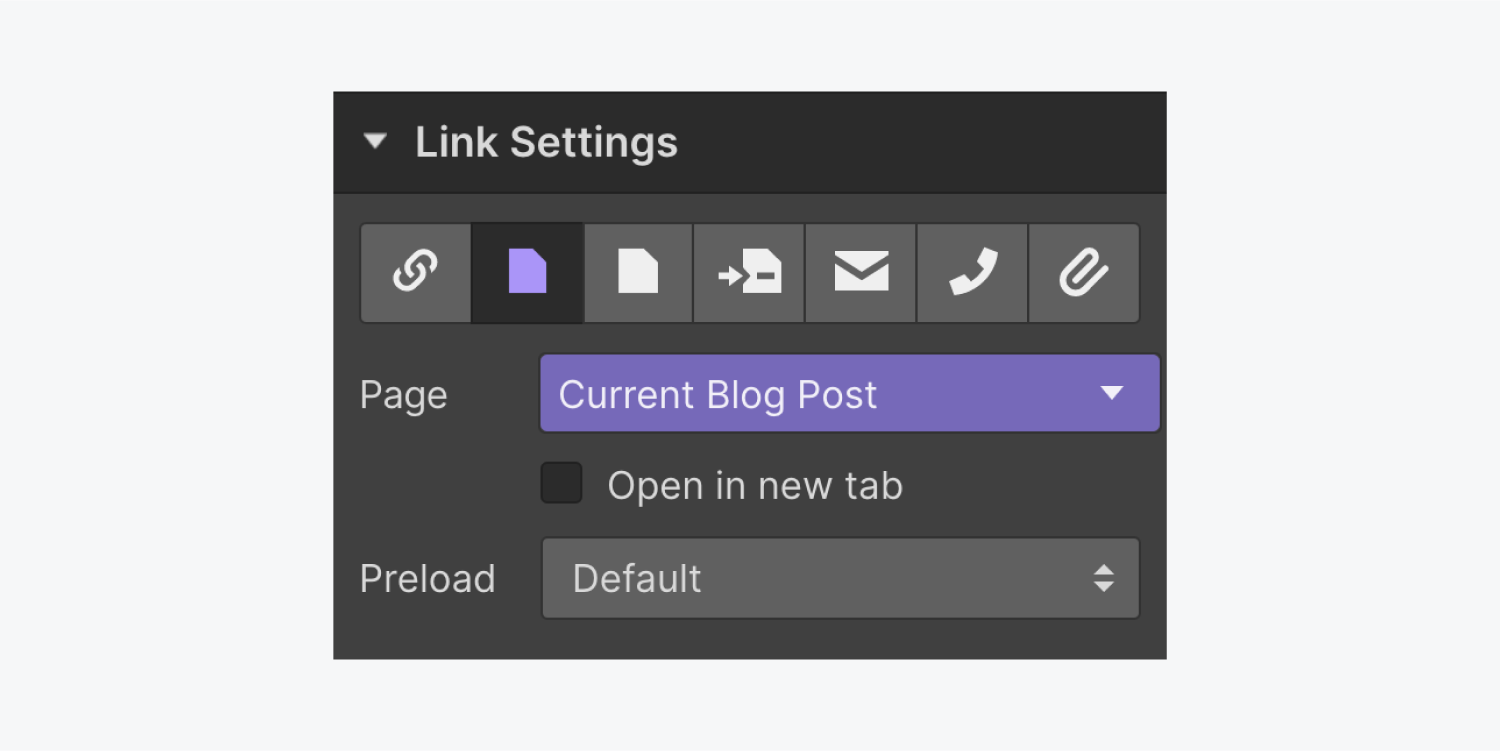
Task: Click the 'Open in new tab' label text
Action: [755, 486]
